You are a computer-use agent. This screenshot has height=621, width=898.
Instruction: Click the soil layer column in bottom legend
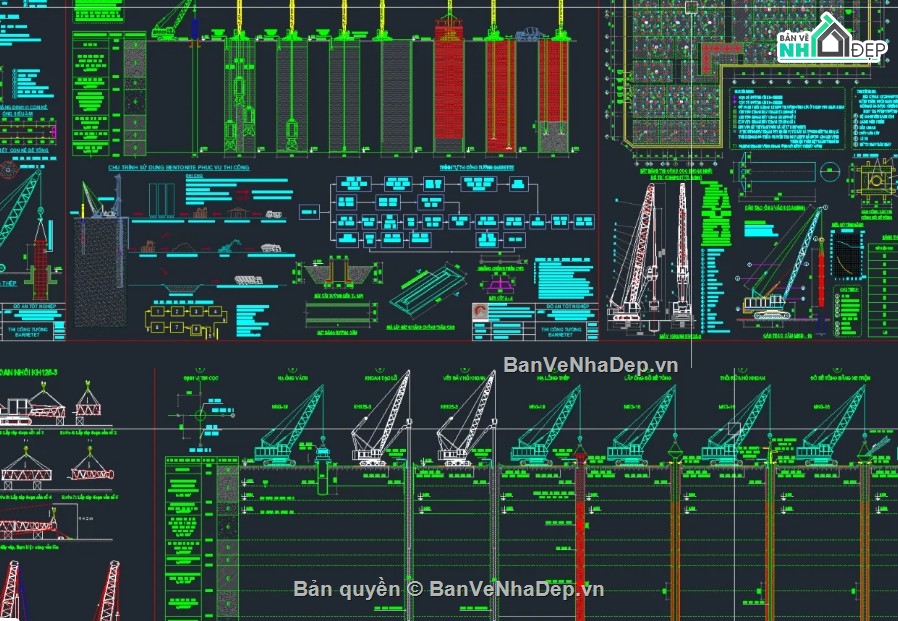227,539
